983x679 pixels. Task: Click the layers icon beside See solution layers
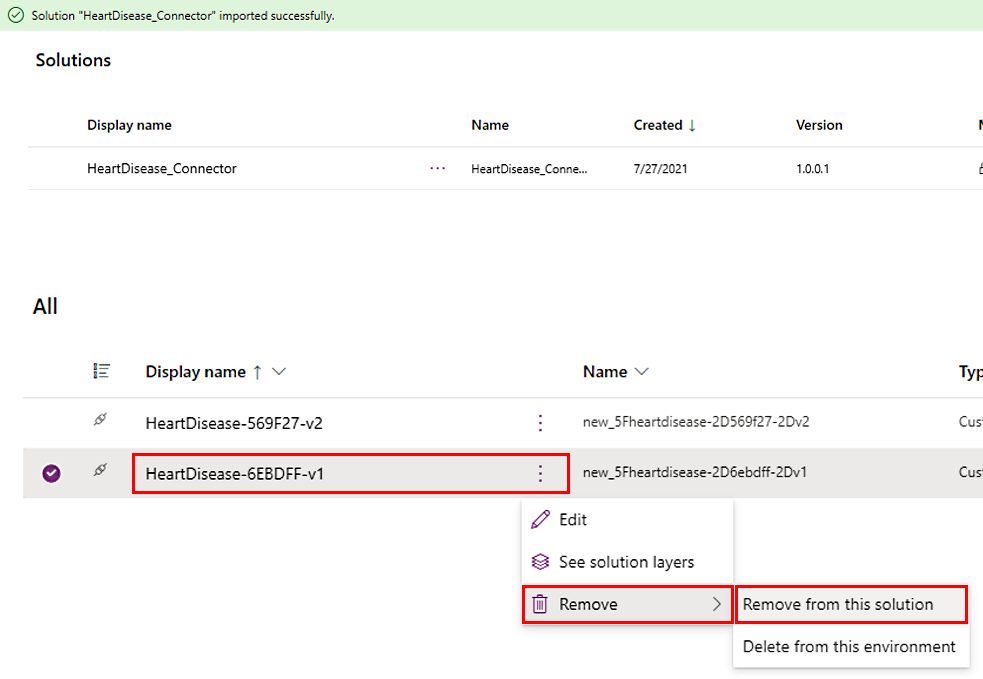(540, 562)
